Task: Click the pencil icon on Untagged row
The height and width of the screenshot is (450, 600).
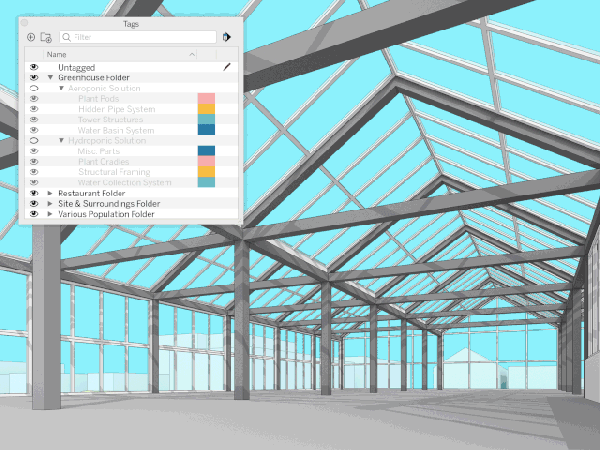Action: coord(227,66)
